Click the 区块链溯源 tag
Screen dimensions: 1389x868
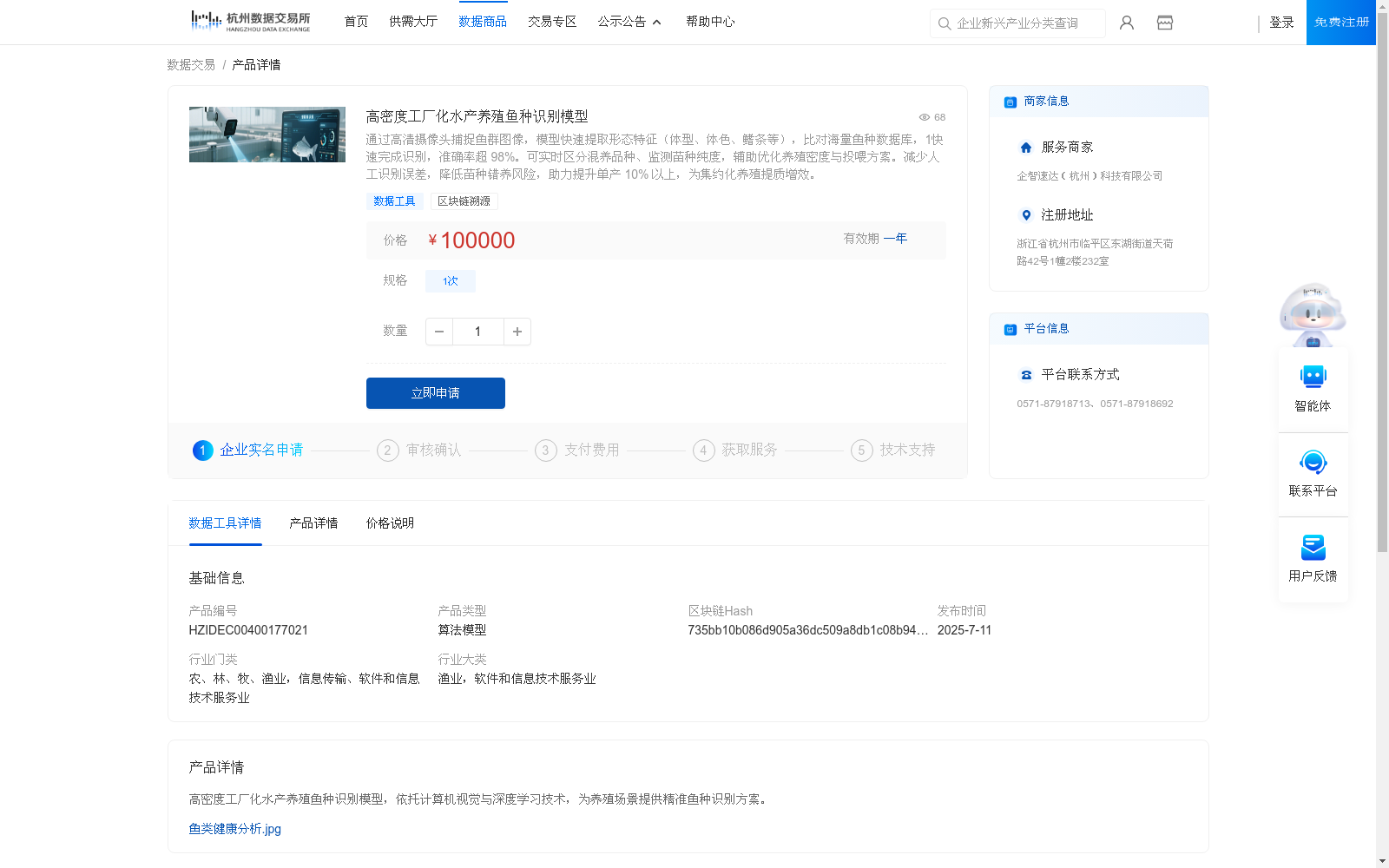(464, 201)
